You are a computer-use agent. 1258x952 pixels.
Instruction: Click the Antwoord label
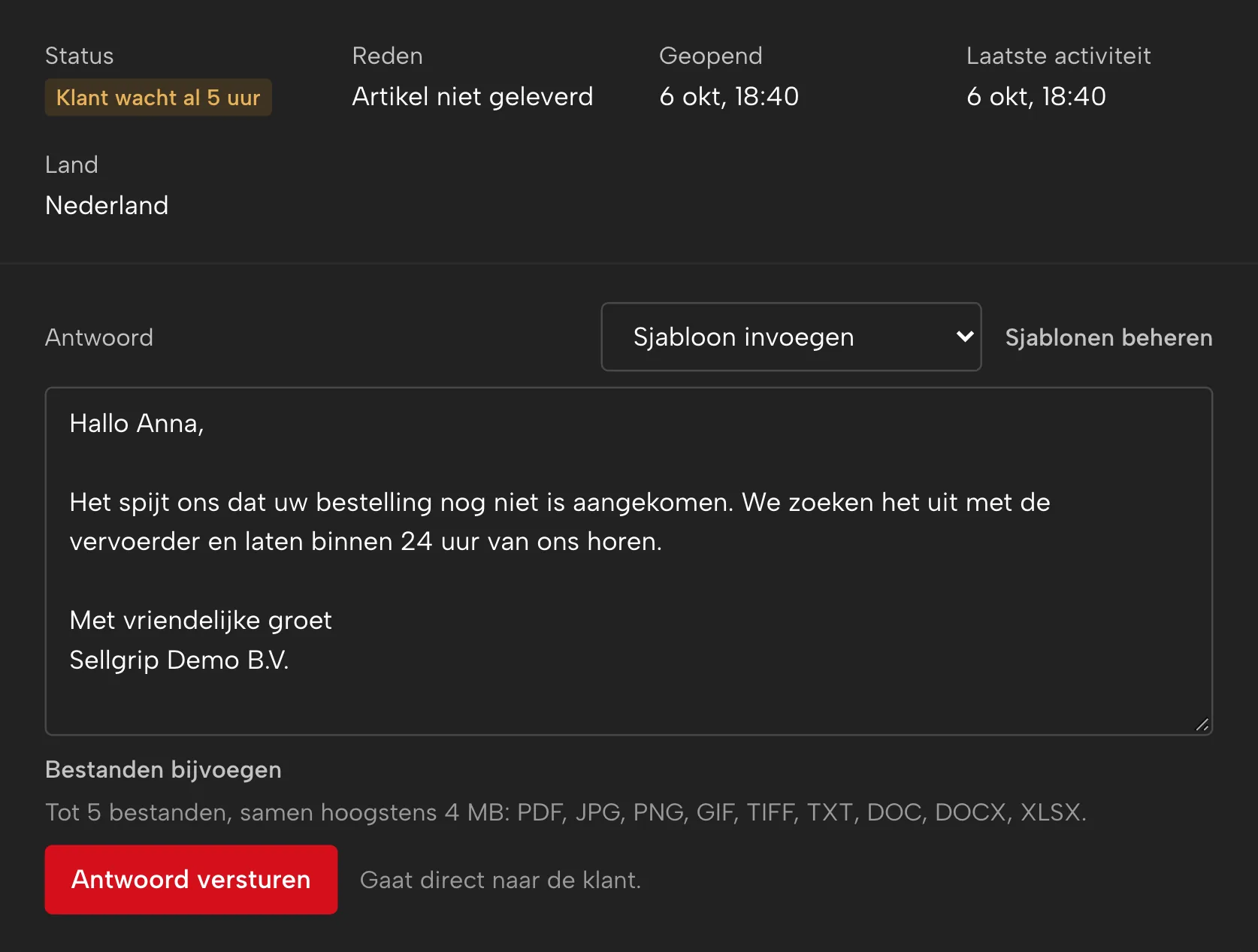tap(99, 337)
